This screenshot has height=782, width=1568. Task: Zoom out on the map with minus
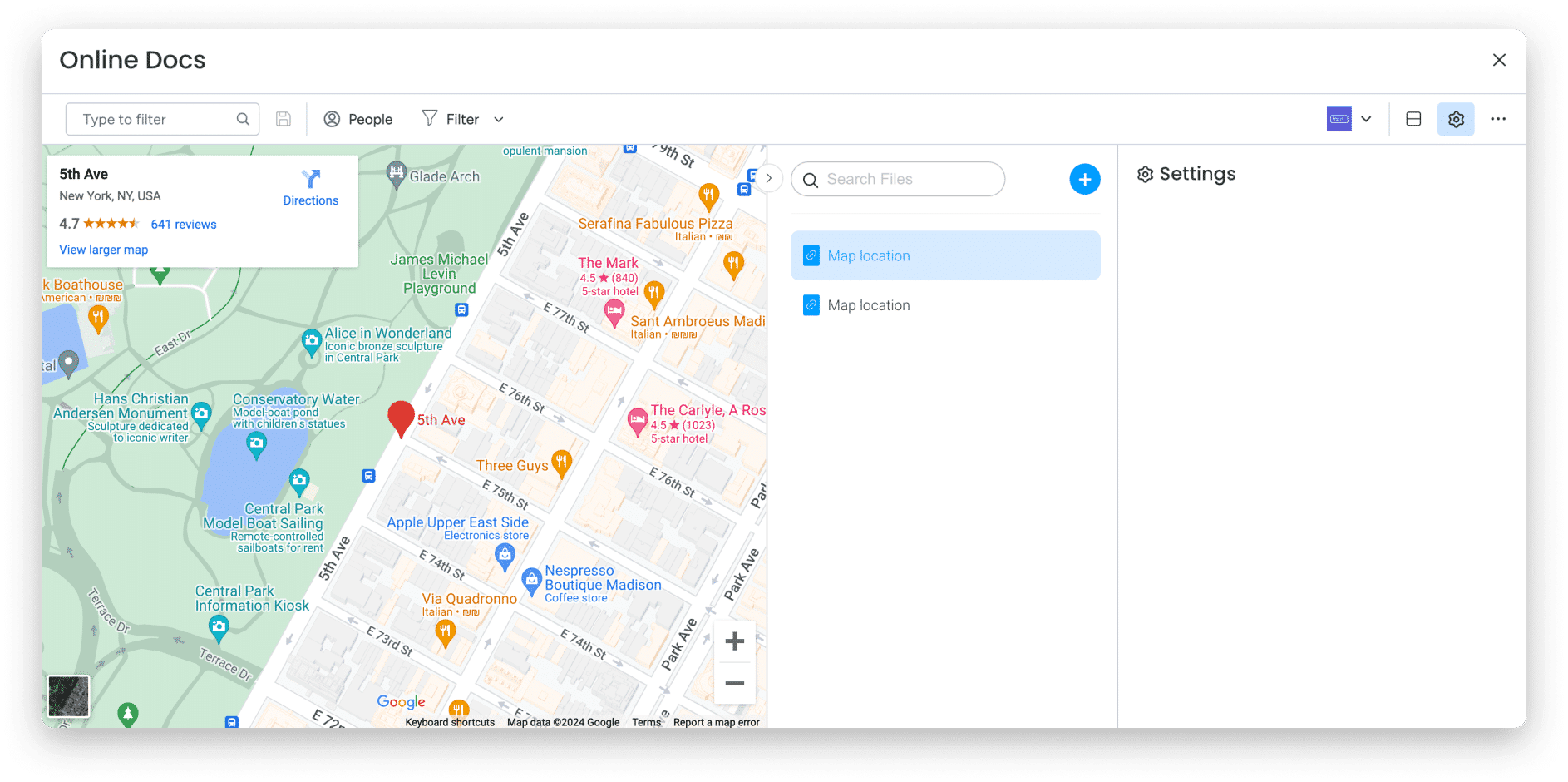click(735, 683)
